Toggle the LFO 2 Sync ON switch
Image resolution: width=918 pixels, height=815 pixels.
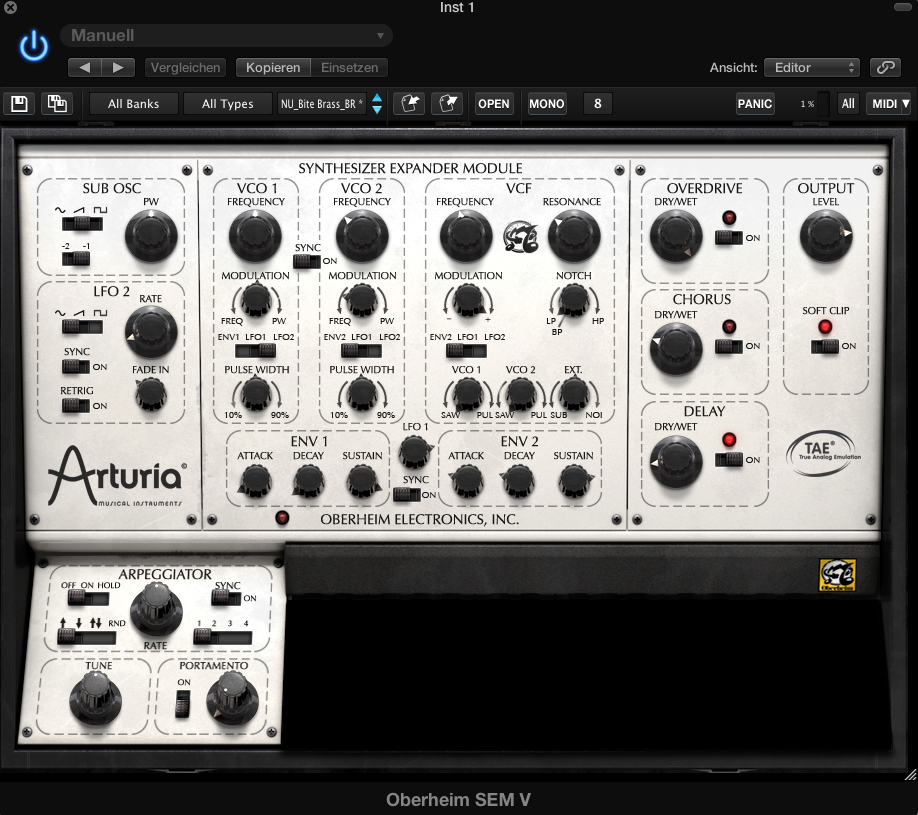[x=76, y=367]
